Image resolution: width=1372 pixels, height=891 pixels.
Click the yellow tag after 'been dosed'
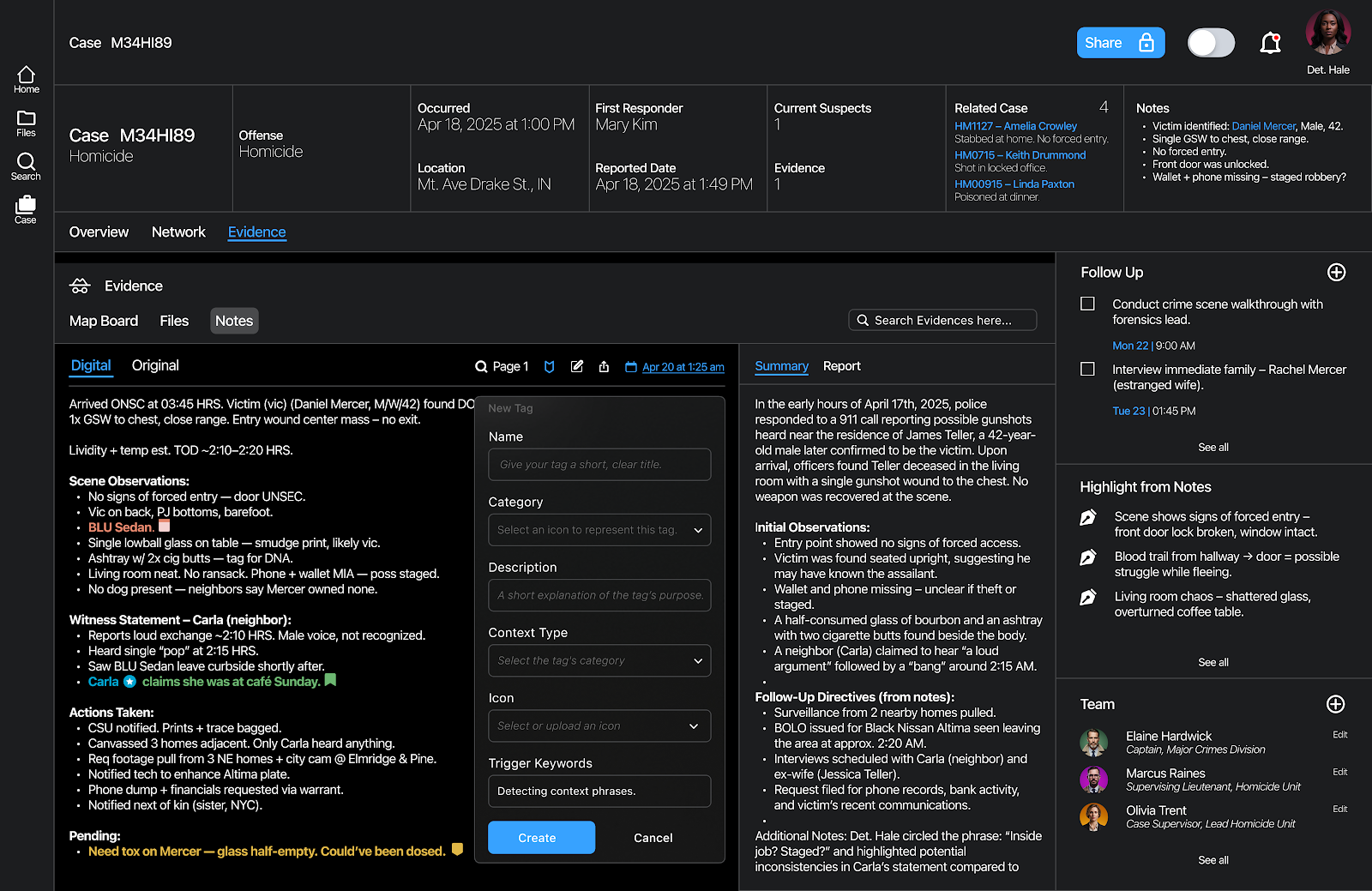pos(457,850)
